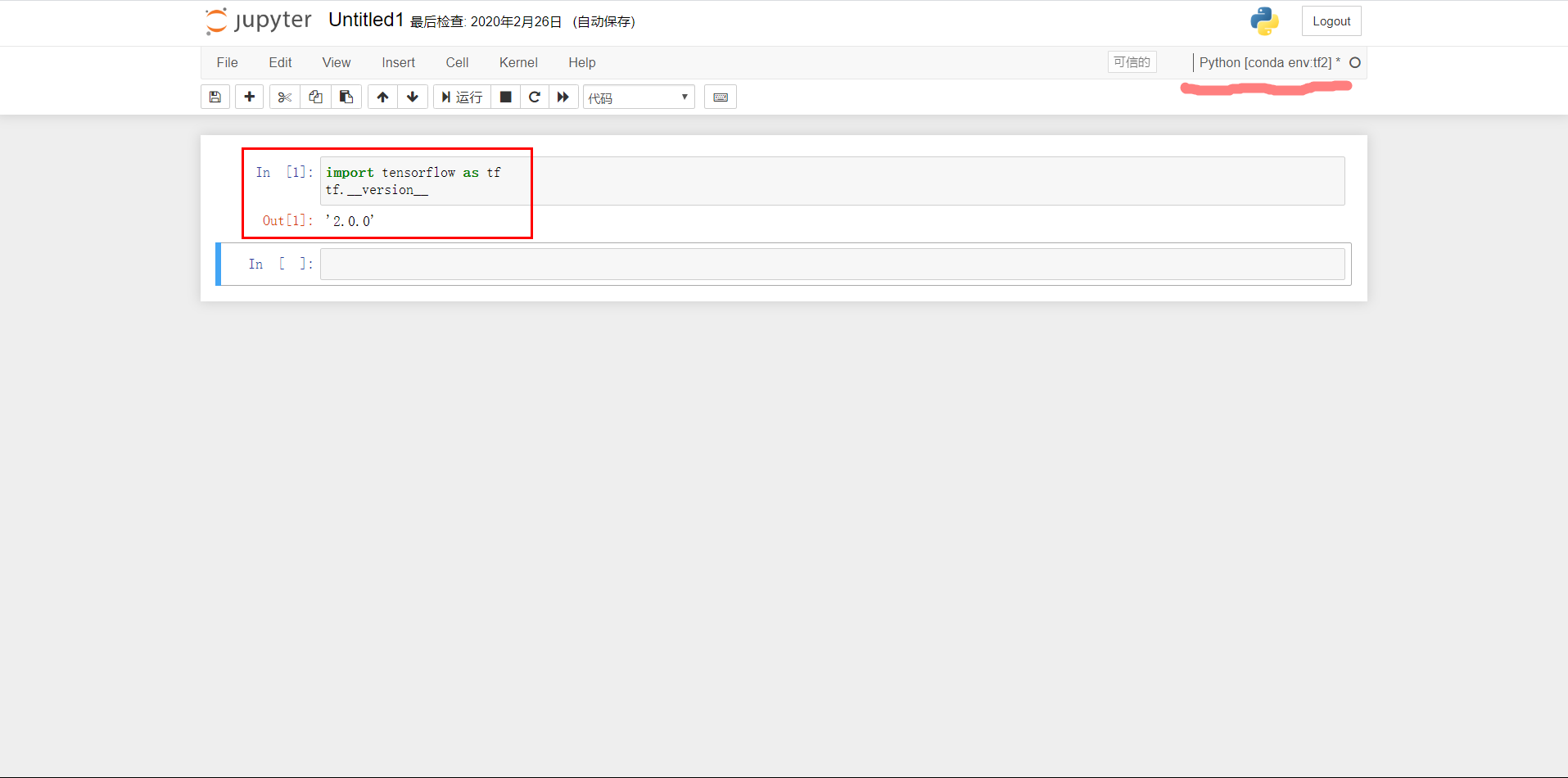The image size is (1568, 778).
Task: Open command palette keyboard icon
Action: [721, 97]
